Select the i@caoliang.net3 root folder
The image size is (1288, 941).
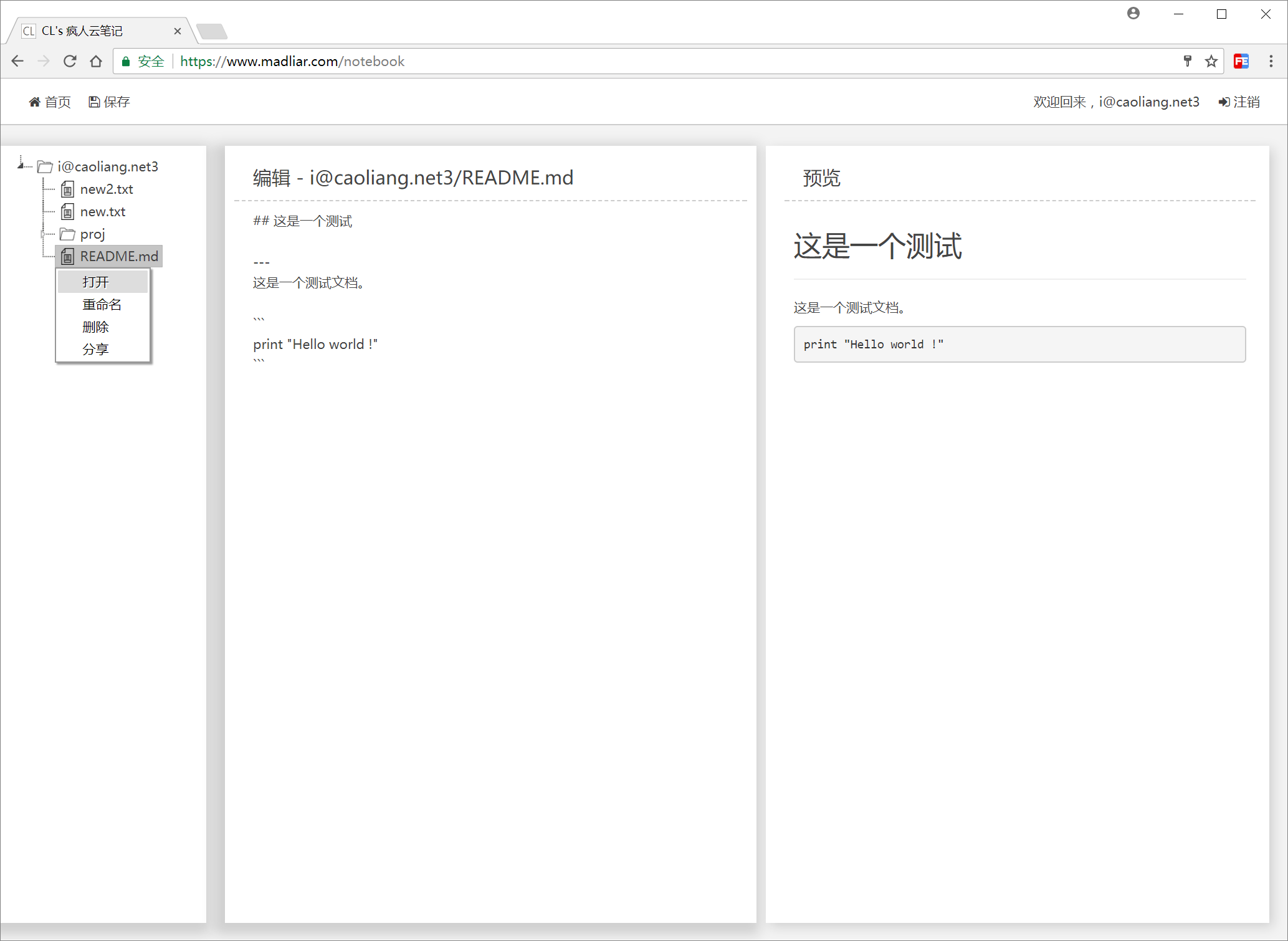click(108, 167)
